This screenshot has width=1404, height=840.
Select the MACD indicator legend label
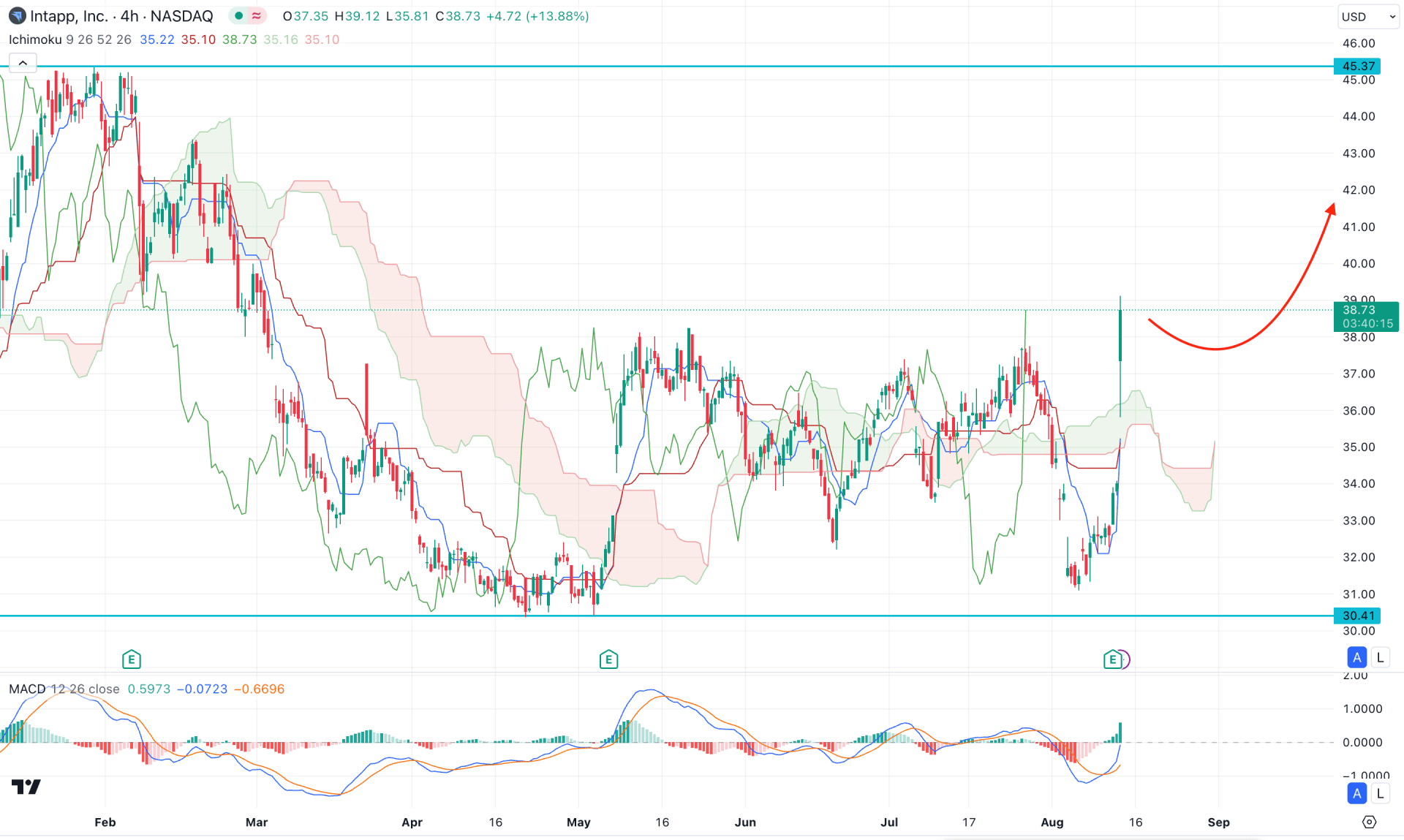point(27,689)
